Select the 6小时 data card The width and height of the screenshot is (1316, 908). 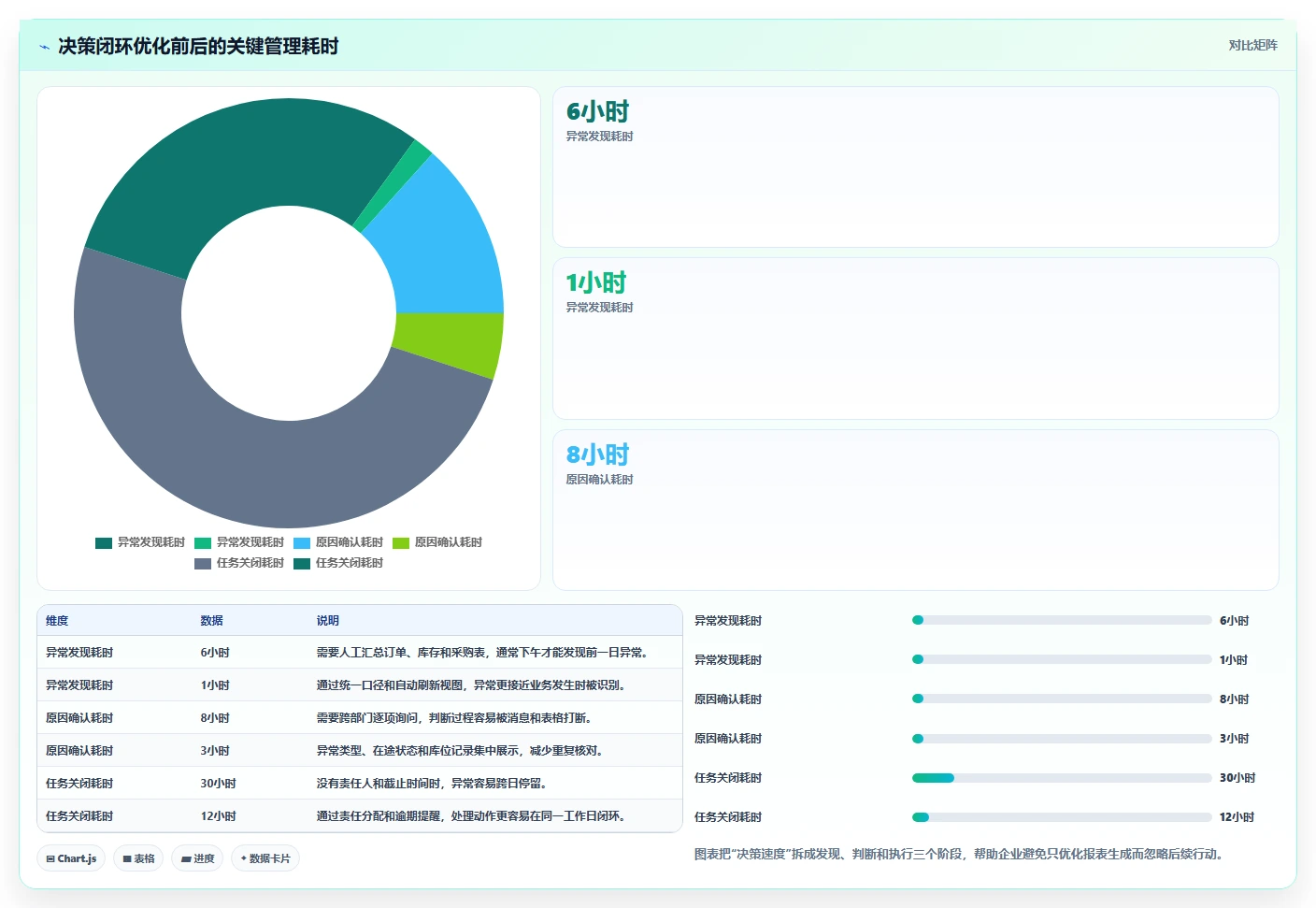pos(916,167)
